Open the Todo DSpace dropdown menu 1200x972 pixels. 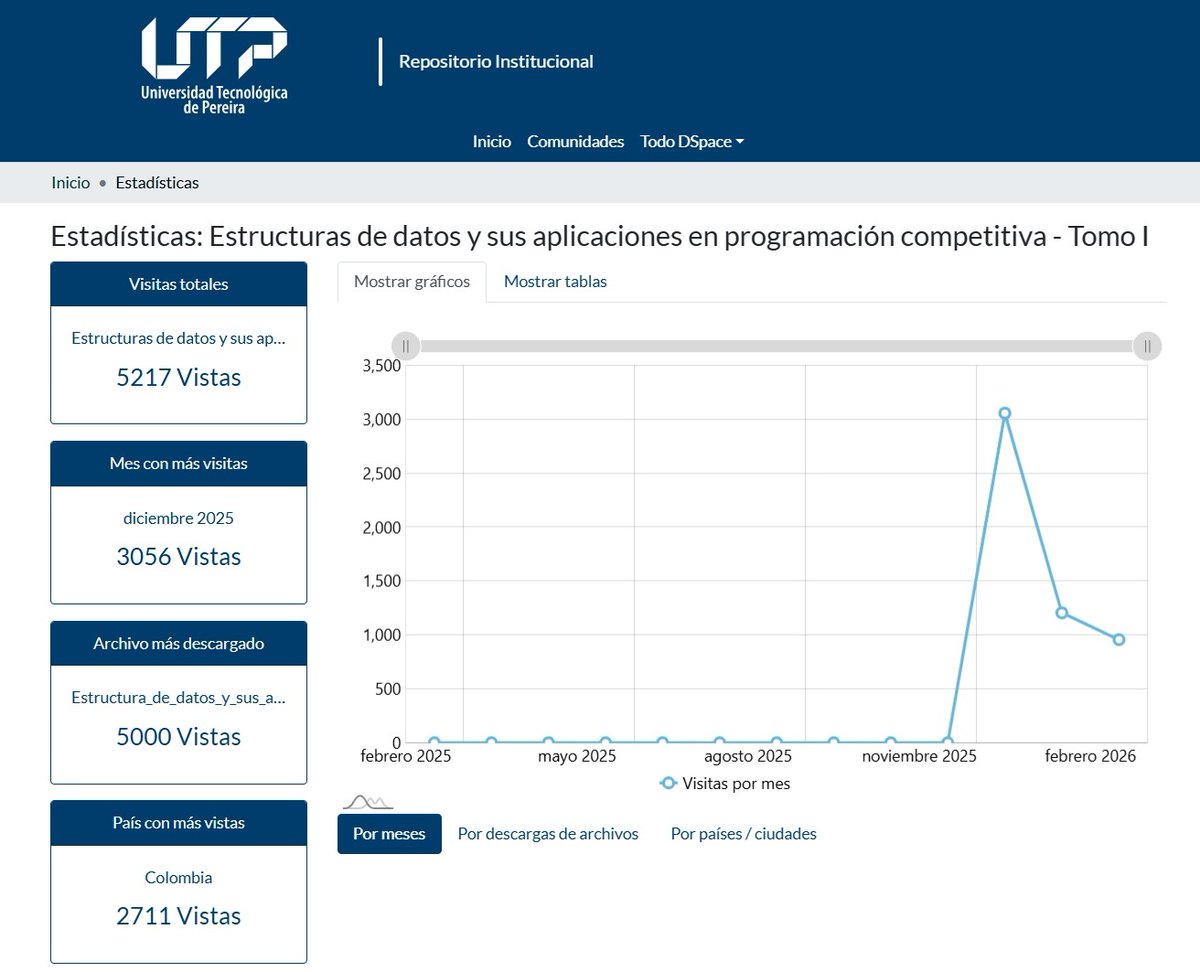(x=693, y=141)
